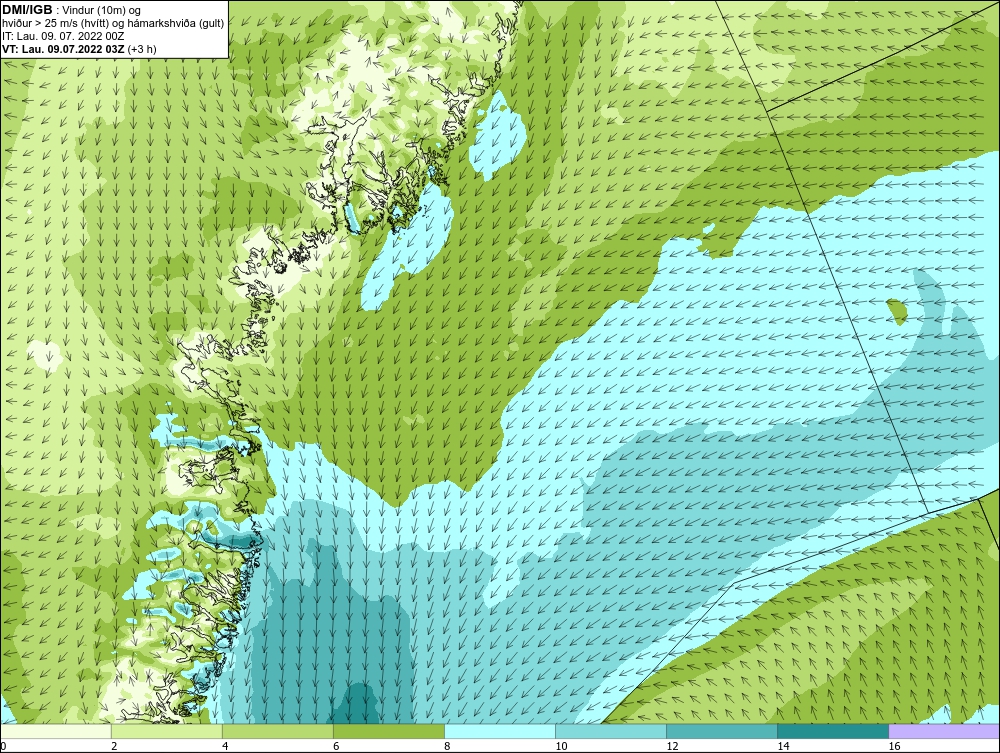Click the legend label '16'
Image resolution: width=1000 pixels, height=753 pixels.
point(894,746)
